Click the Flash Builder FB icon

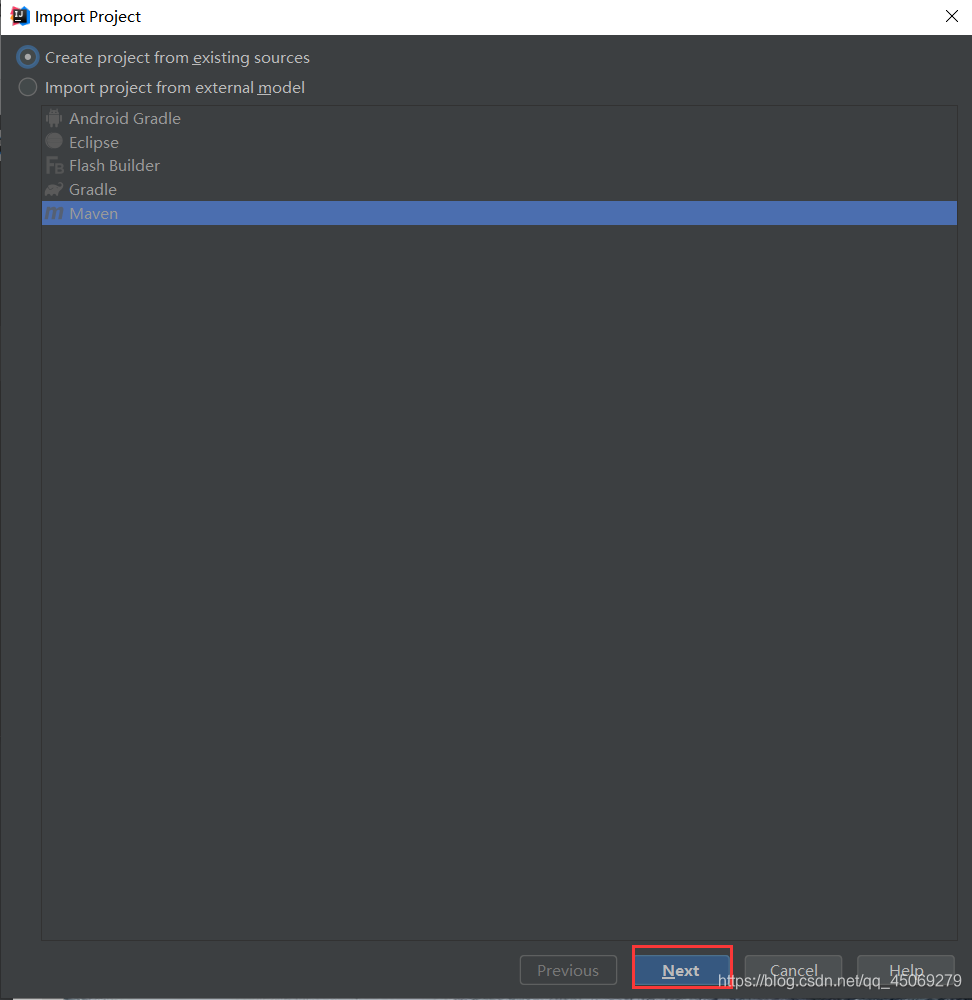(54, 166)
